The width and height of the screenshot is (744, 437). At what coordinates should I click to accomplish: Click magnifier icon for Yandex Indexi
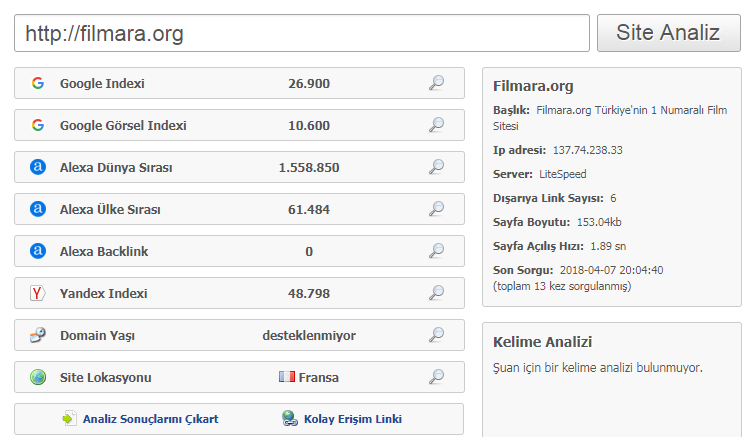(437, 293)
